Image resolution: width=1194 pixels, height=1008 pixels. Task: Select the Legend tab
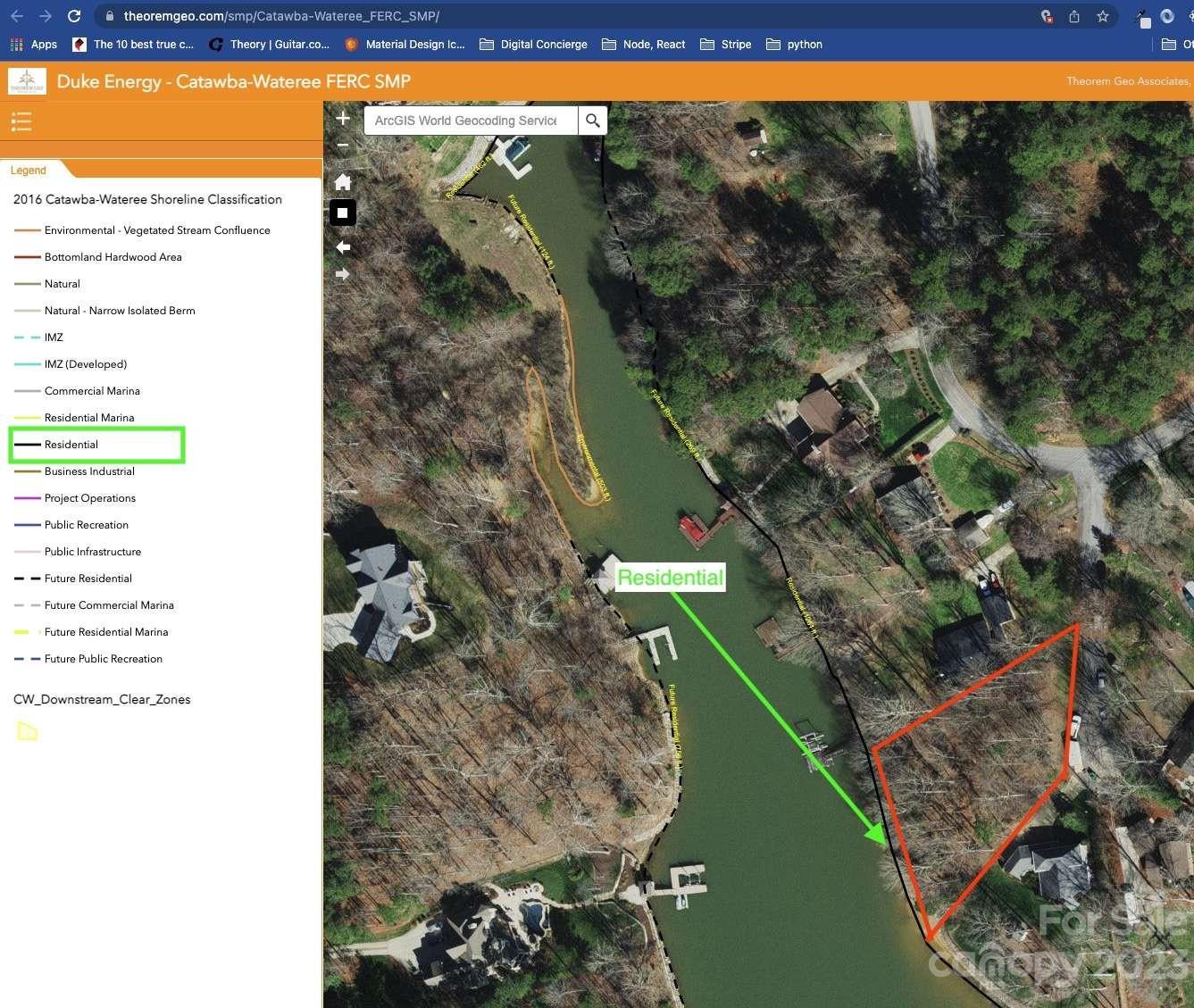pyautogui.click(x=29, y=171)
